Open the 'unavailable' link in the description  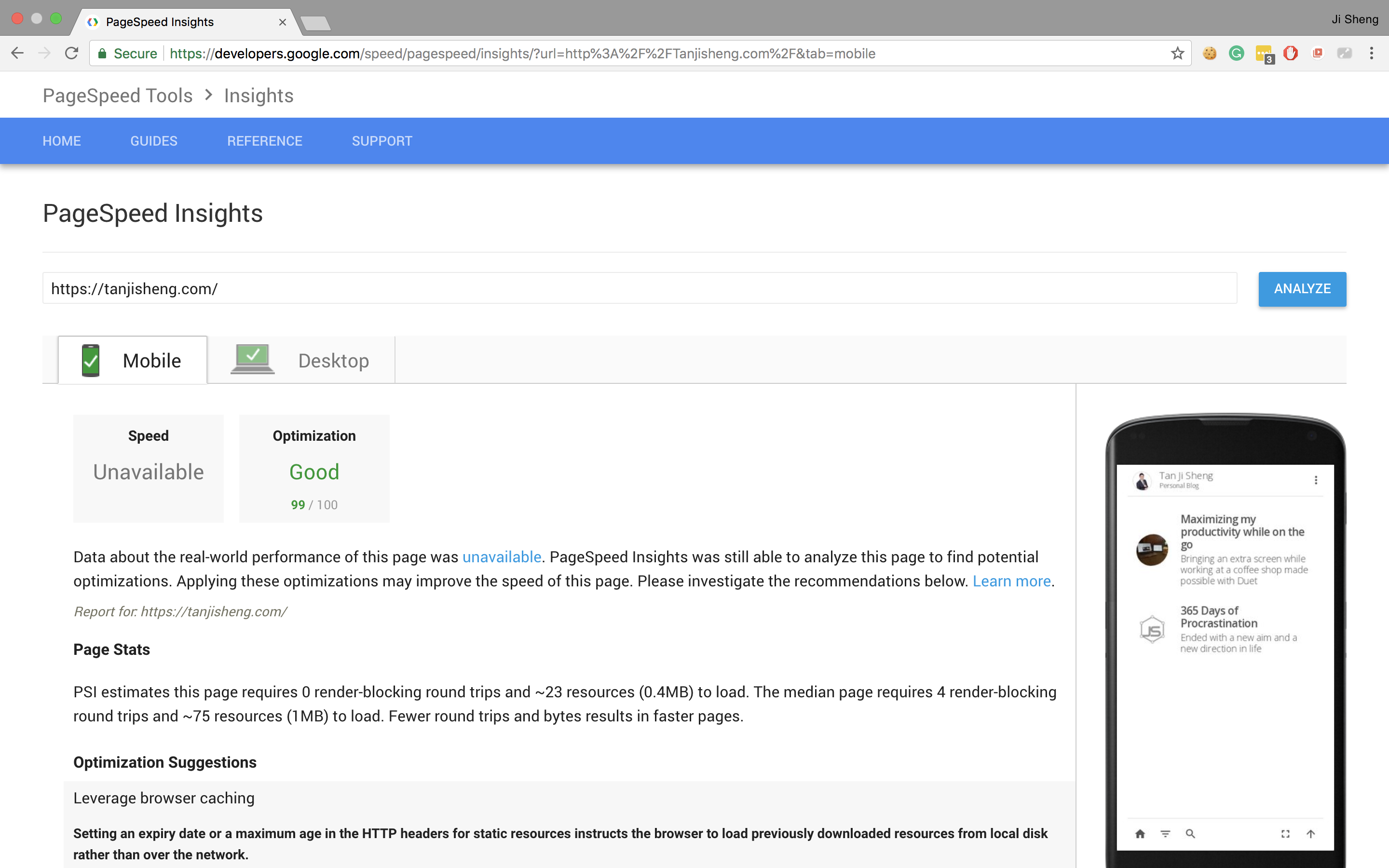tap(502, 557)
